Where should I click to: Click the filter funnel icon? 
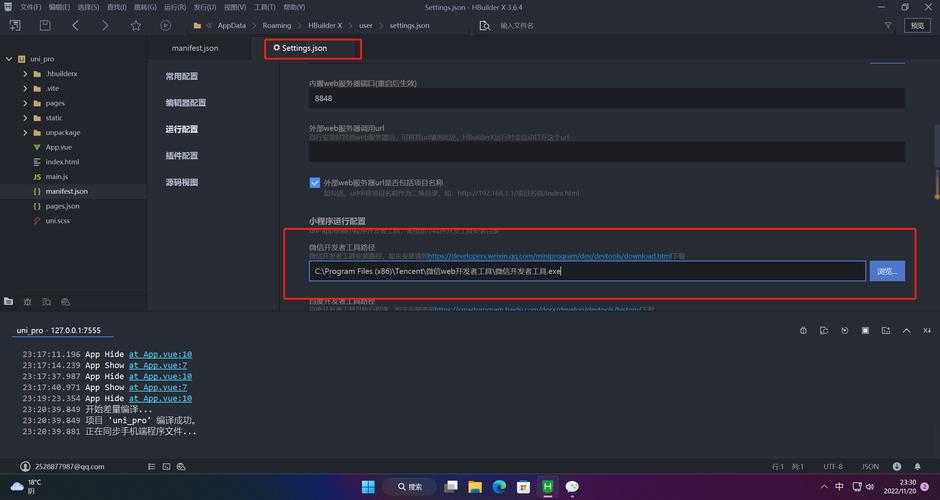coord(888,26)
